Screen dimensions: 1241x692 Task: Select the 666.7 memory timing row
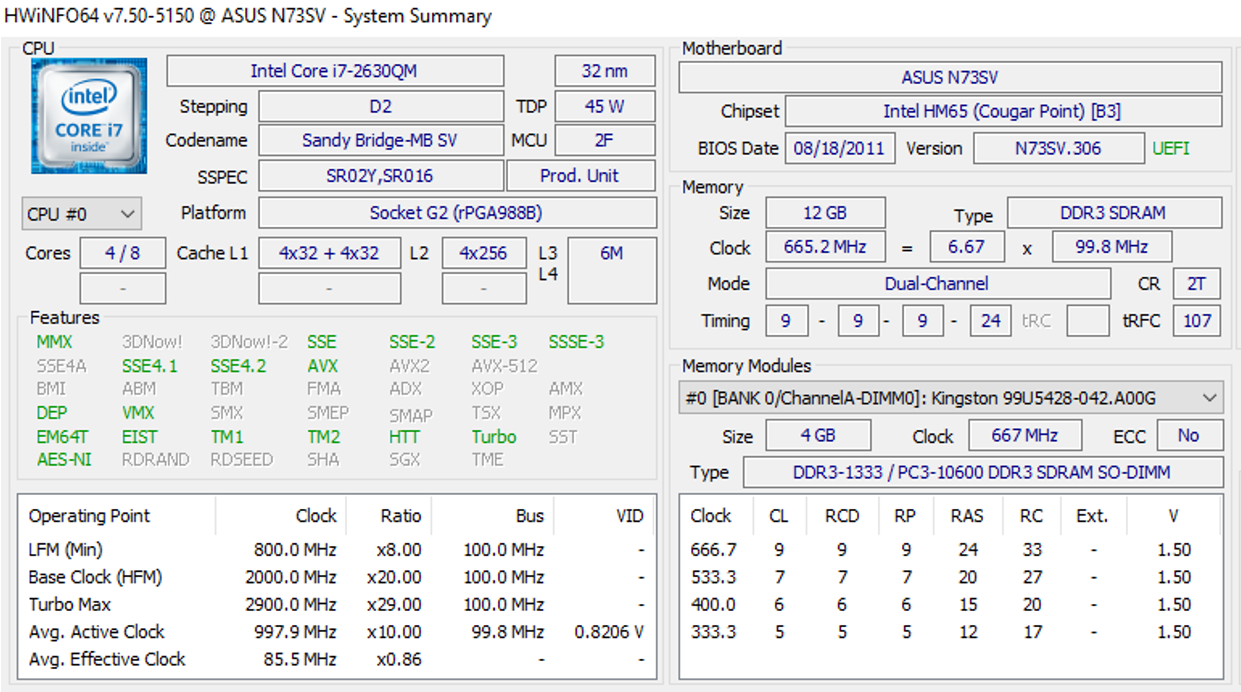pos(950,550)
